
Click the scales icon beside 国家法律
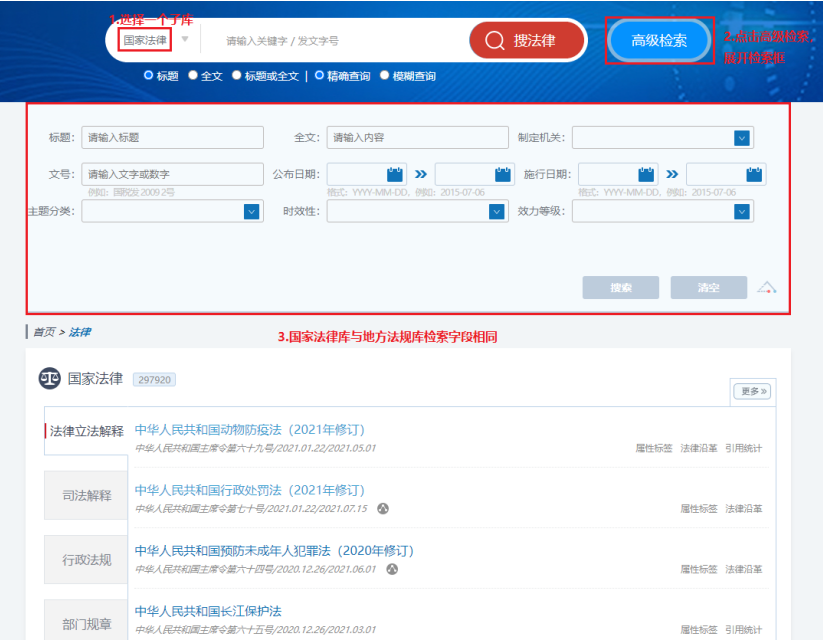coord(50,378)
